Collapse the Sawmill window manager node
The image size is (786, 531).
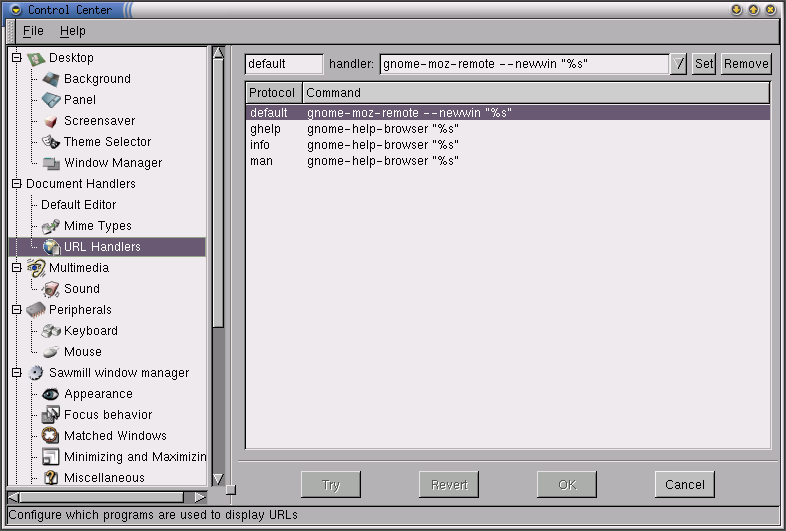[16, 373]
